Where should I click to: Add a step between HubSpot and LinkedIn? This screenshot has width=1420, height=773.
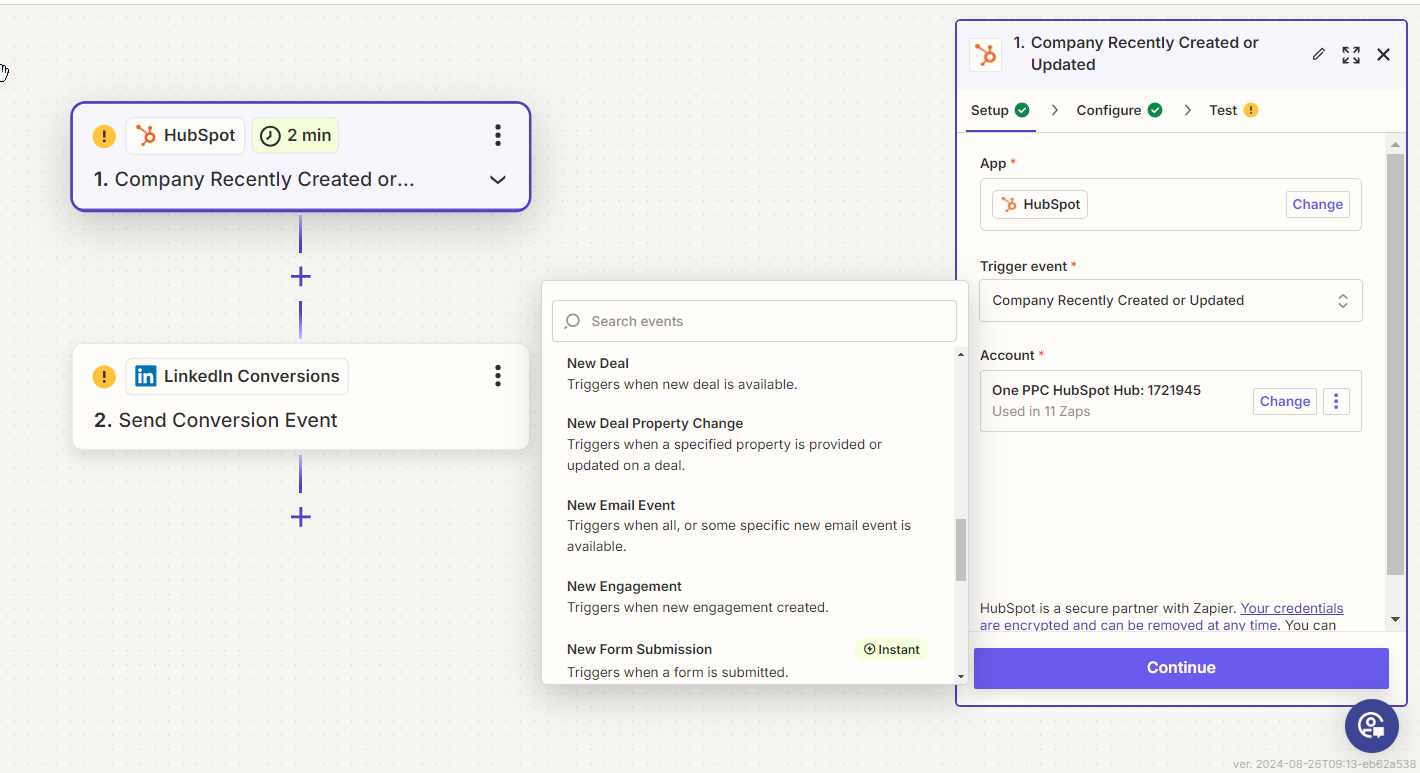tap(300, 277)
